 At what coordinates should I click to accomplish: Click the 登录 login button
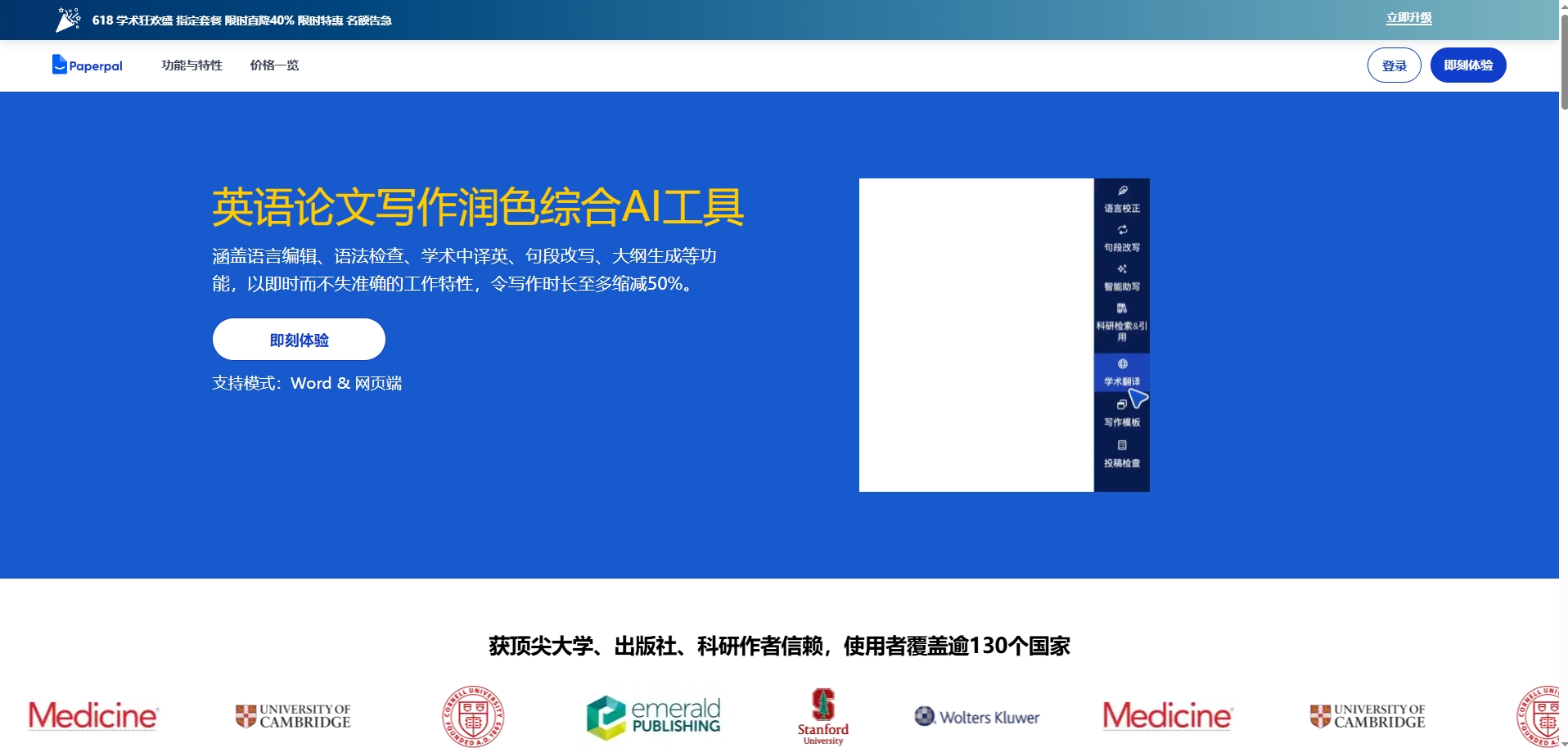1394,65
